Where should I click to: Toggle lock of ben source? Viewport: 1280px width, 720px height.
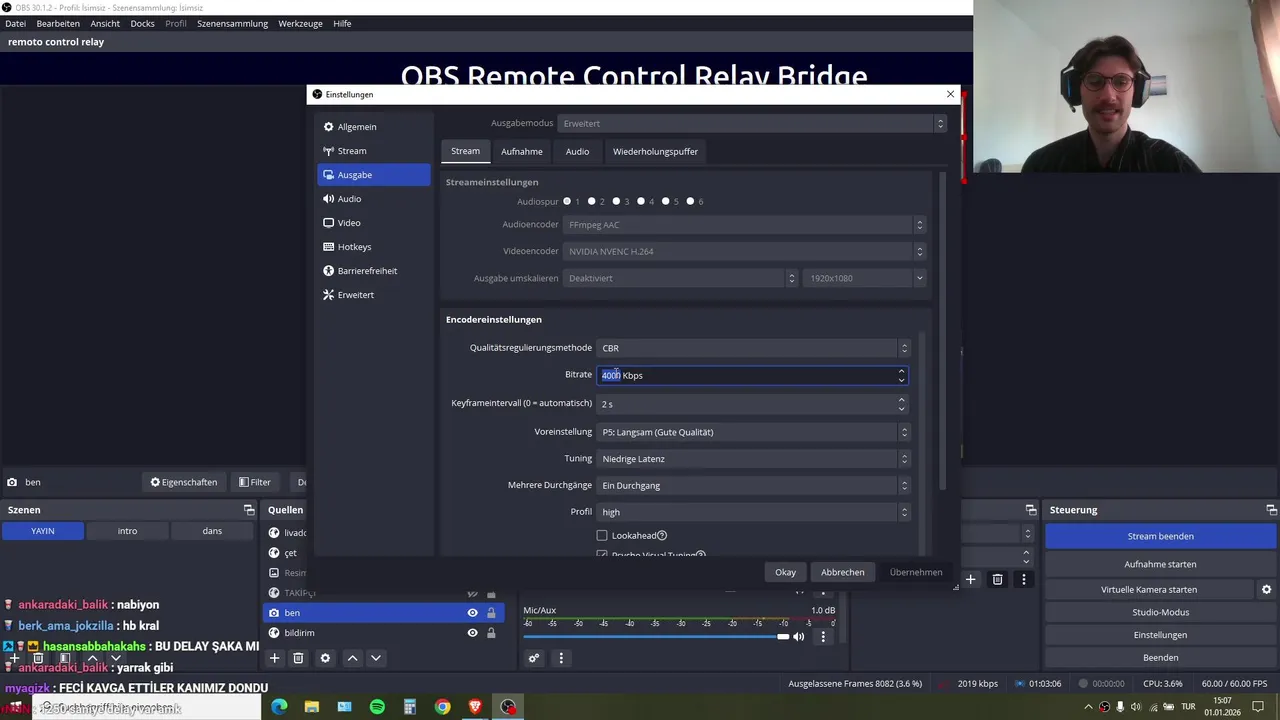(491, 613)
